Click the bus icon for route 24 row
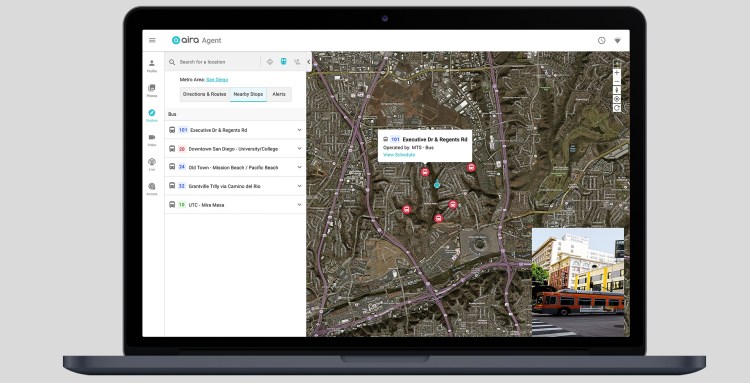Viewport: 750px width, 383px height. [172, 167]
